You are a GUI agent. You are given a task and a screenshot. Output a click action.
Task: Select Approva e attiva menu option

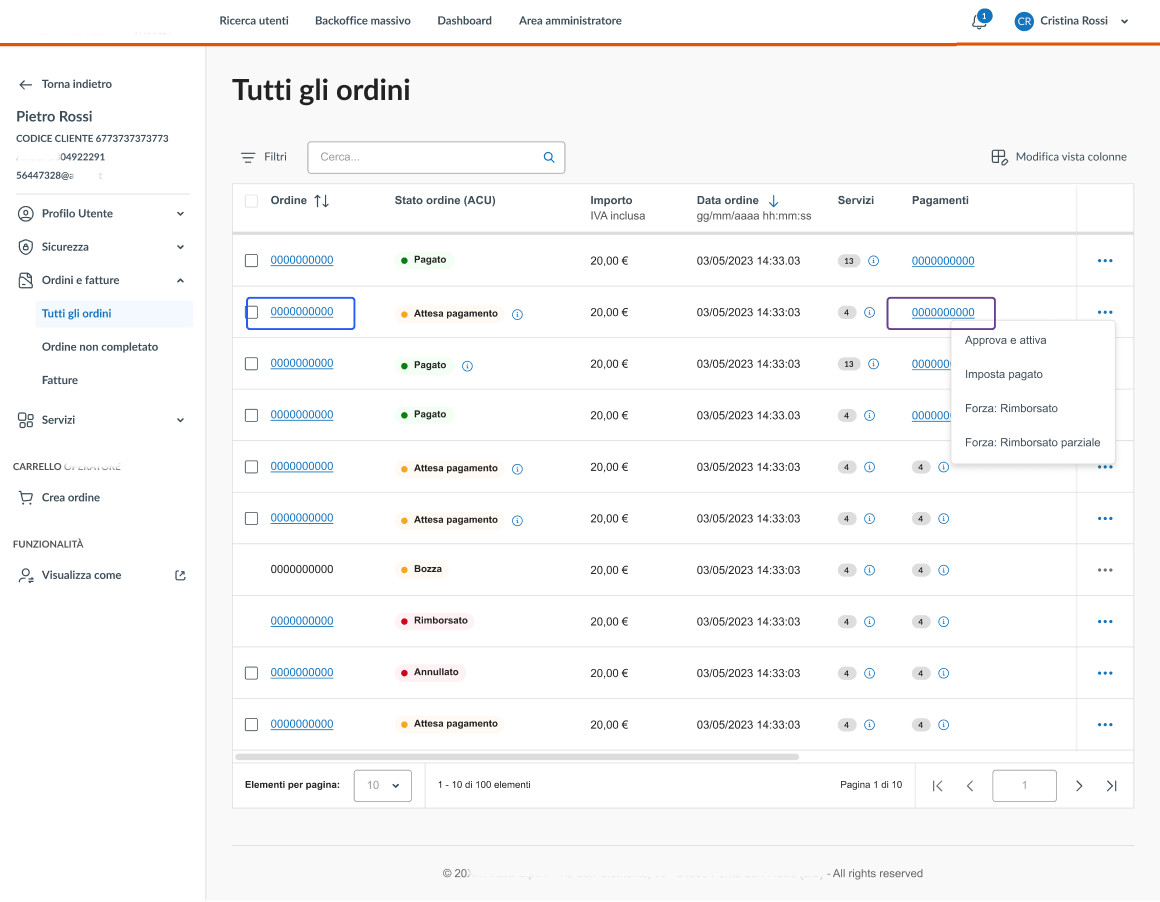[1005, 341]
